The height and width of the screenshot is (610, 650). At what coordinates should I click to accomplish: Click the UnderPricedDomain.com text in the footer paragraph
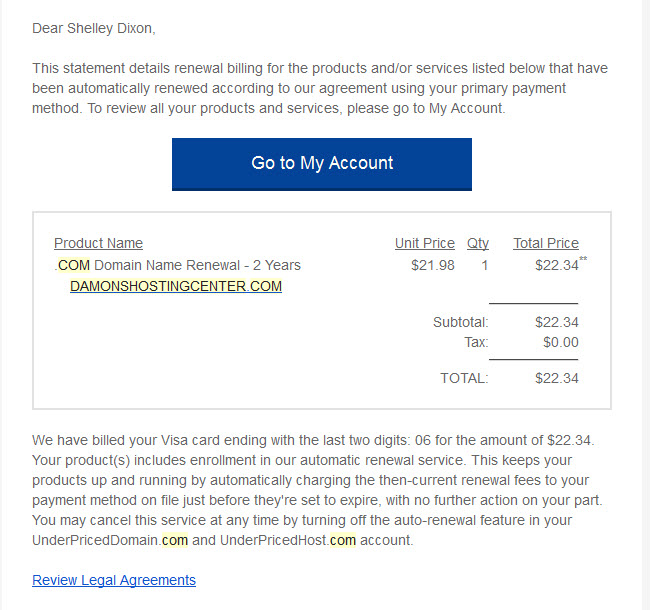point(110,540)
